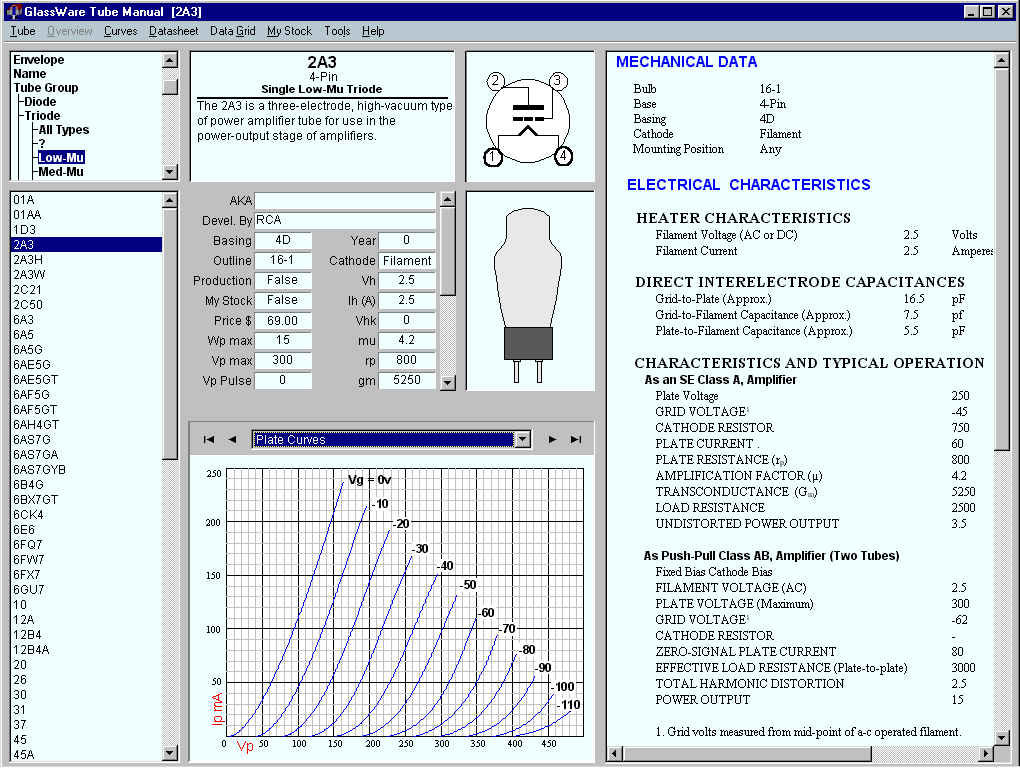Open the Plate Curves dropdown
This screenshot has height=768, width=1020.
[523, 440]
